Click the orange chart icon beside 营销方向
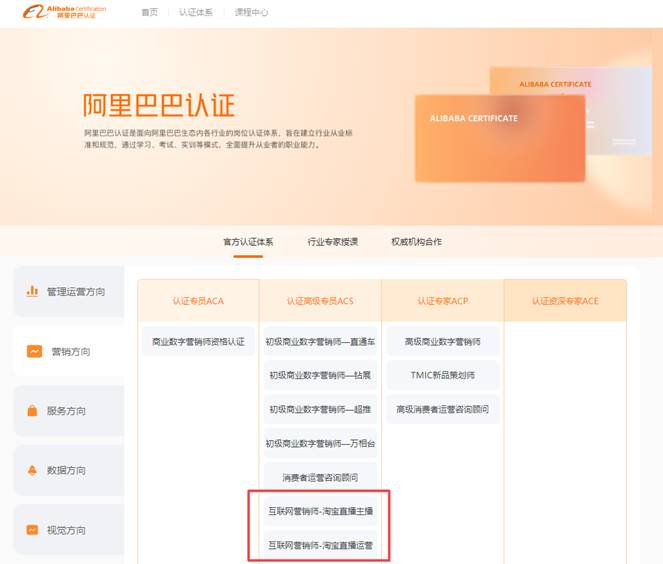This screenshot has width=663, height=564. coord(34,351)
